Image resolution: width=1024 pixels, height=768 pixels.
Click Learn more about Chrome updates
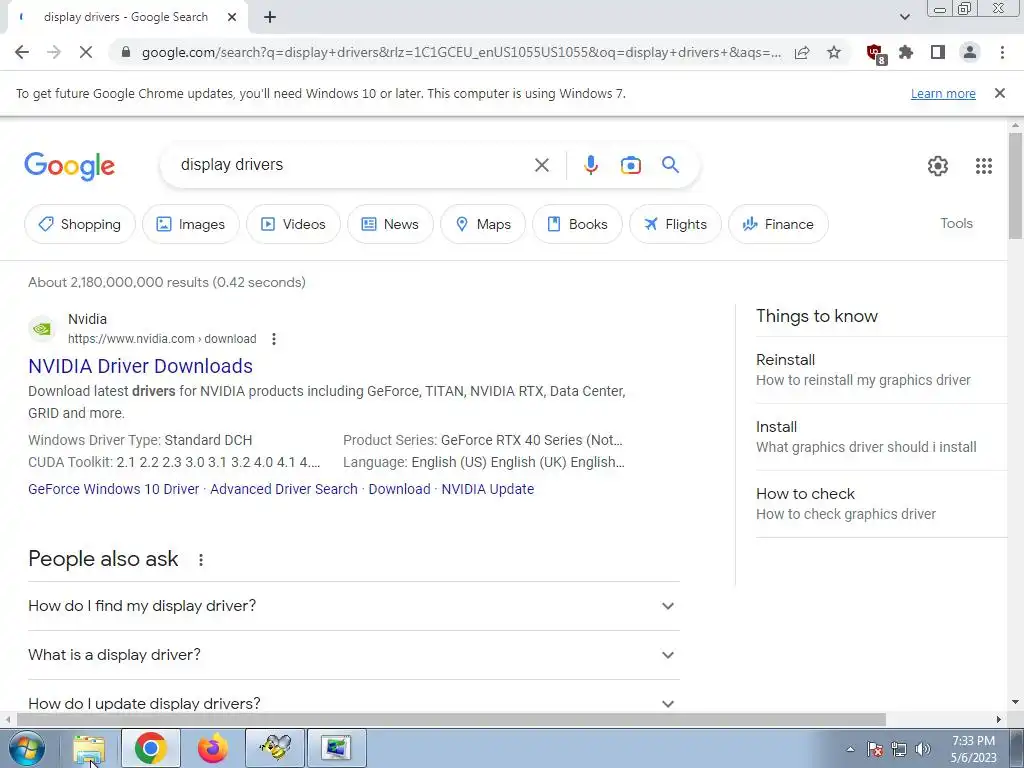943,93
